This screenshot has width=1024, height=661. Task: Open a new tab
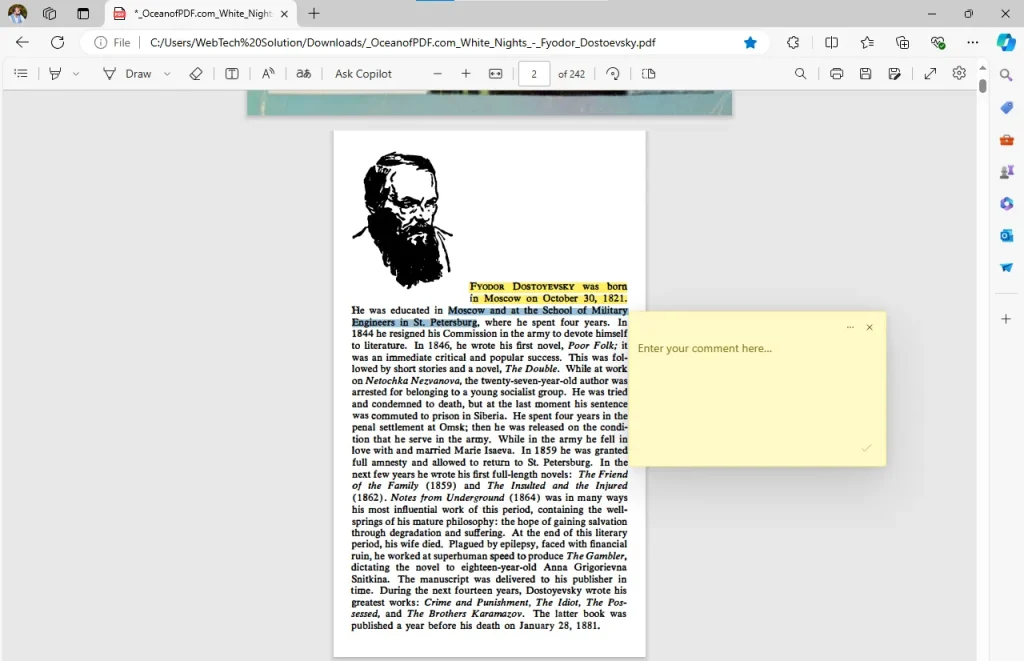point(314,14)
